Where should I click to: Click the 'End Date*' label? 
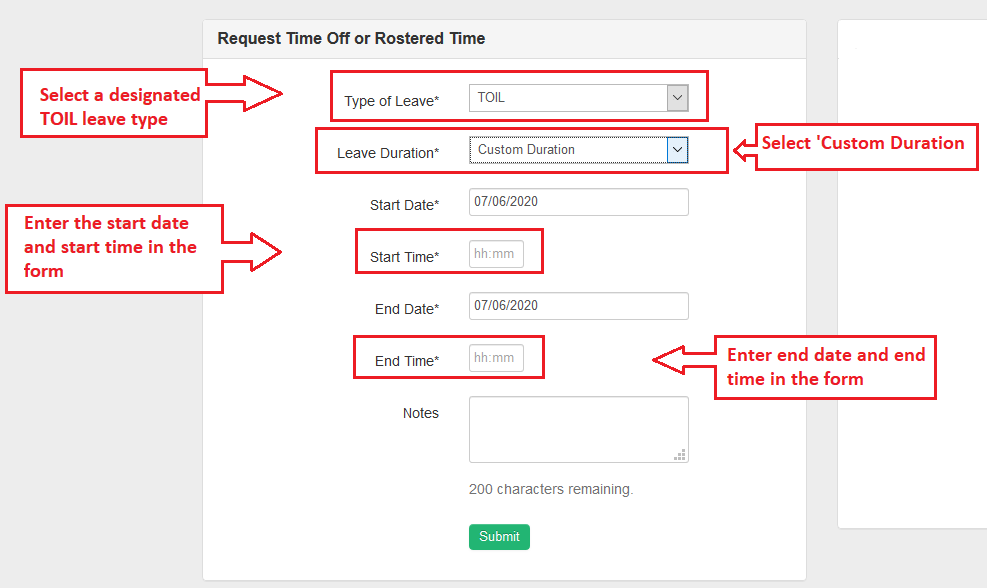pyautogui.click(x=407, y=309)
